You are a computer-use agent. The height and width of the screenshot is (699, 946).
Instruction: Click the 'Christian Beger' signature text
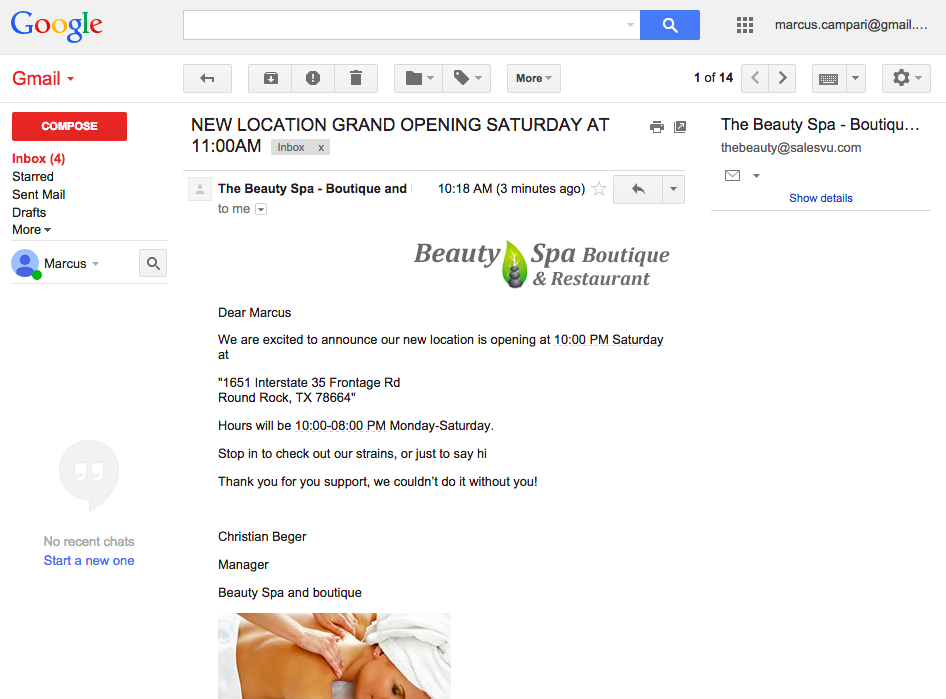[x=262, y=537]
